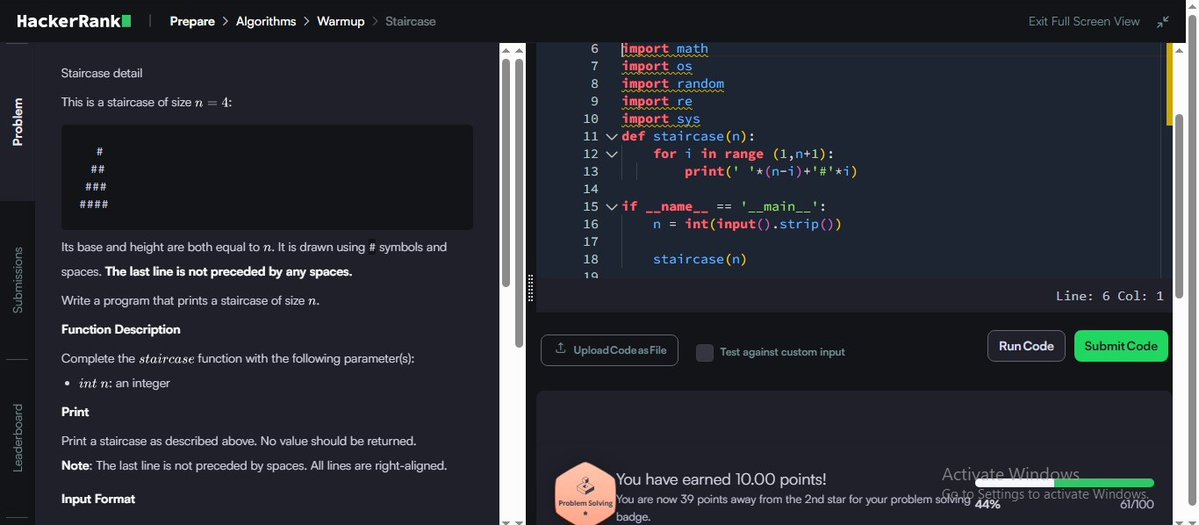
Task: Collapse the for loop fold arrow on line 12
Action: point(611,154)
